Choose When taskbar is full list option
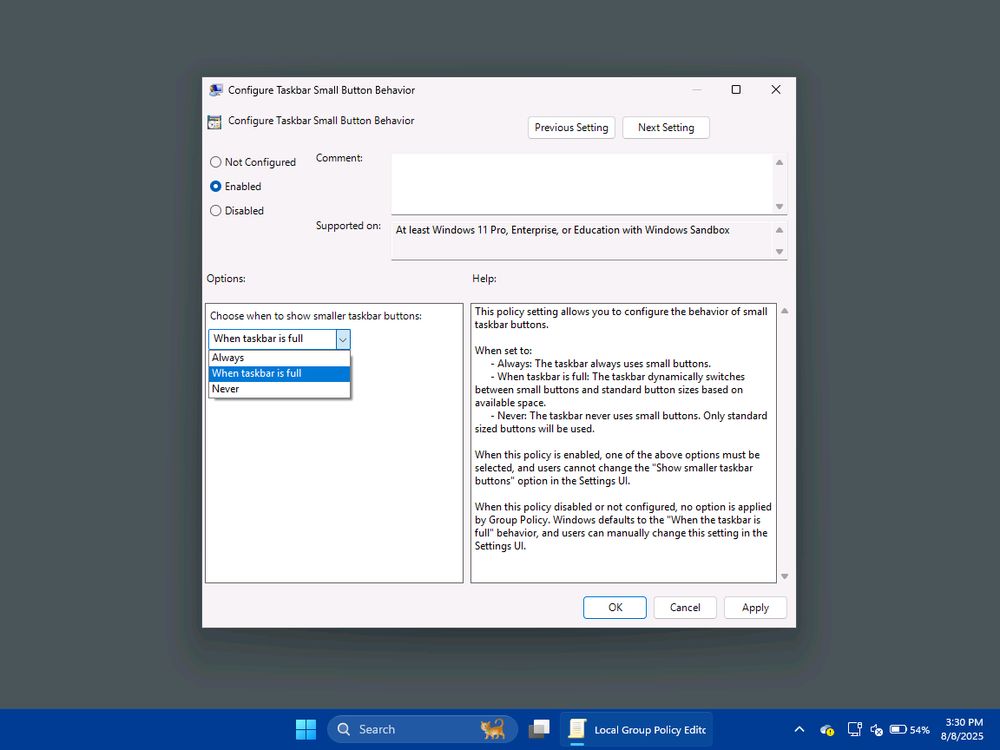This screenshot has width=1000, height=750. point(279,373)
